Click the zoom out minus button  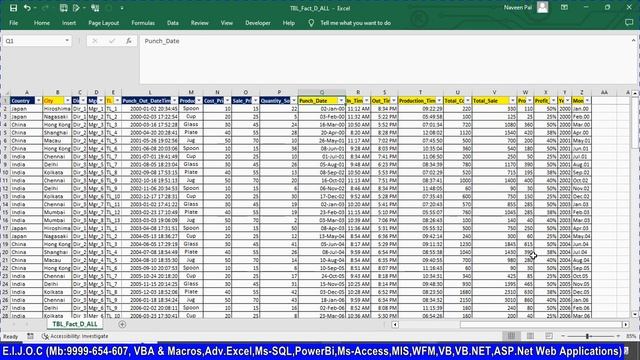click(563, 336)
